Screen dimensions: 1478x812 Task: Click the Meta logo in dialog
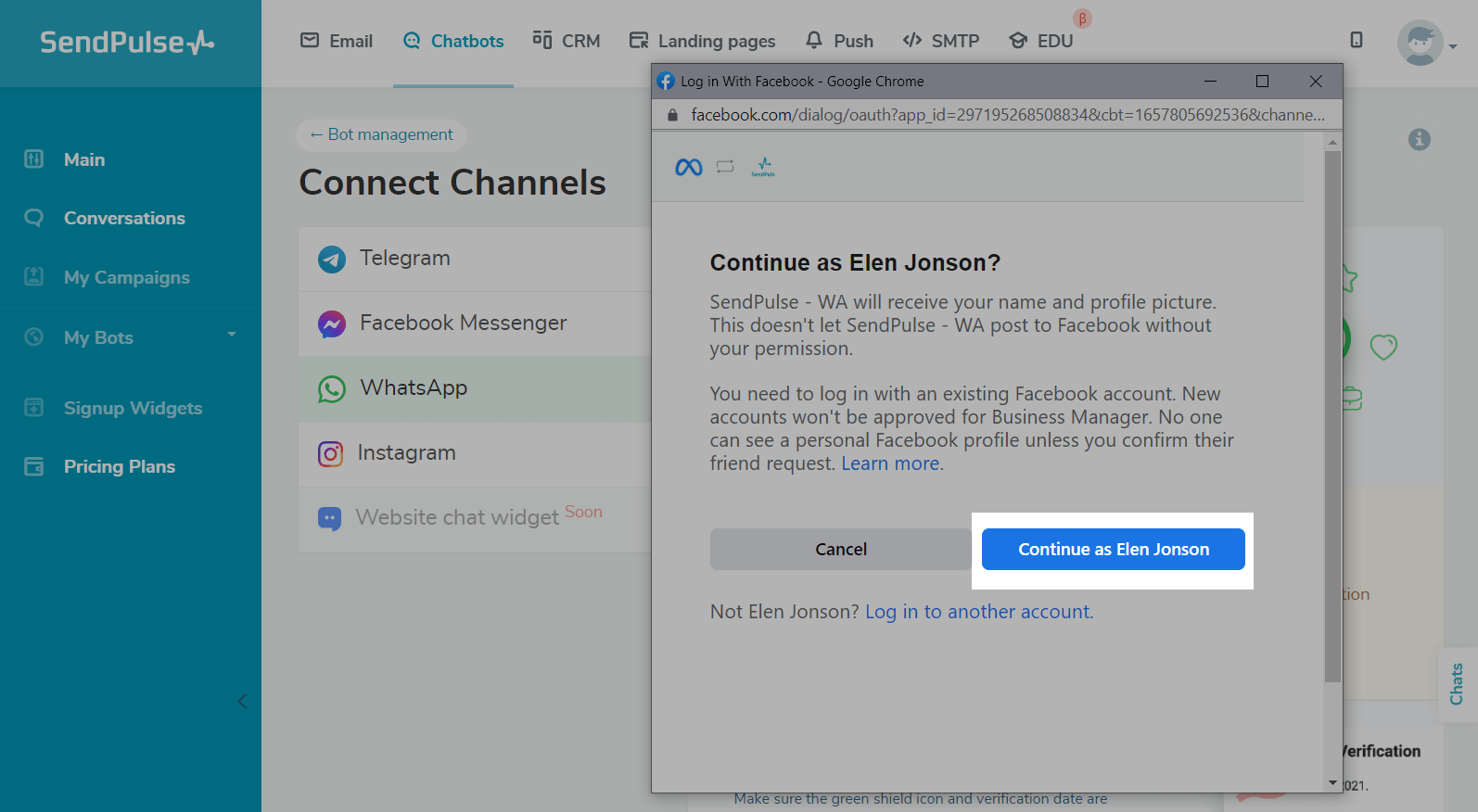coord(689,167)
